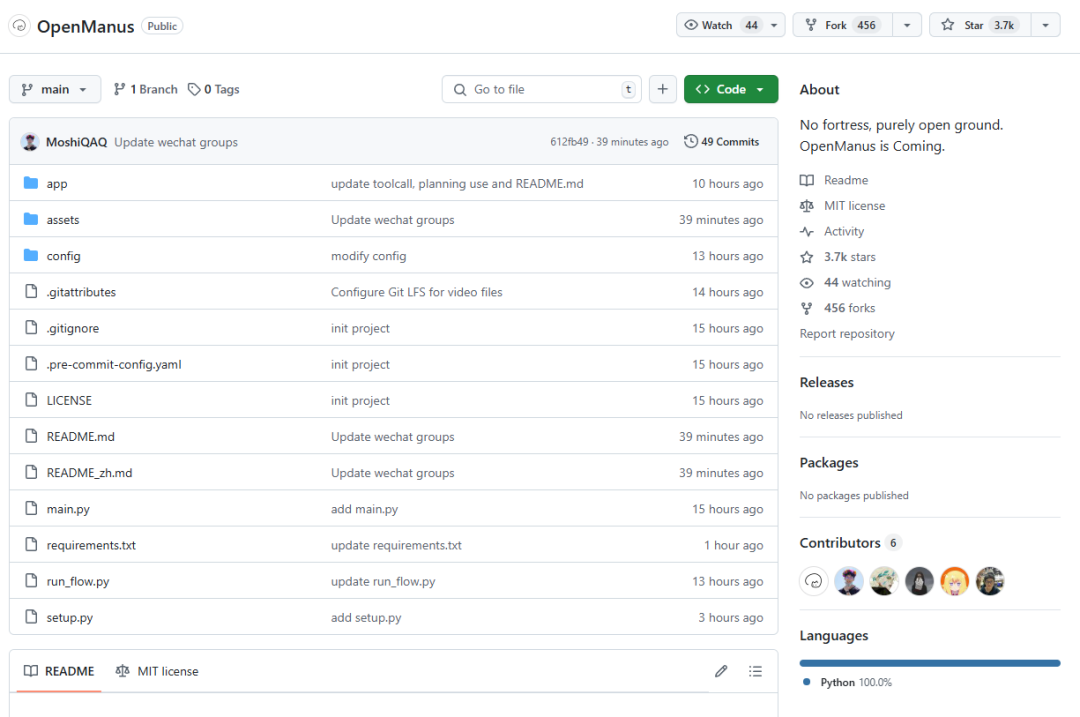Click the pencil edit README icon
The width and height of the screenshot is (1080, 717).
pyautogui.click(x=721, y=671)
